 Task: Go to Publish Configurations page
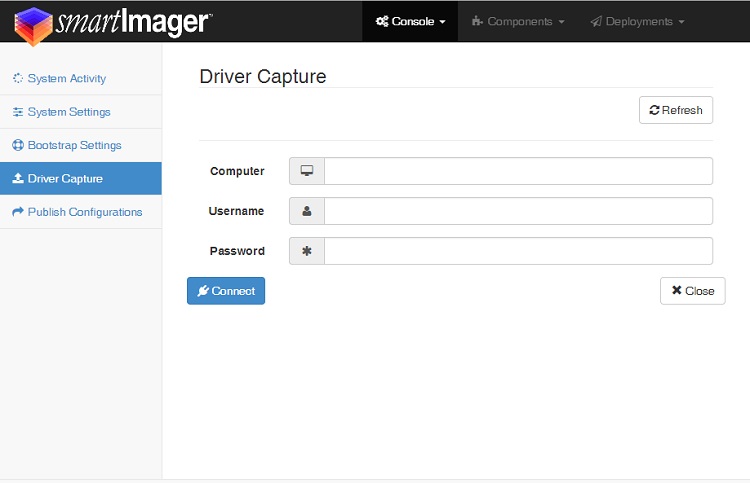(x=84, y=212)
